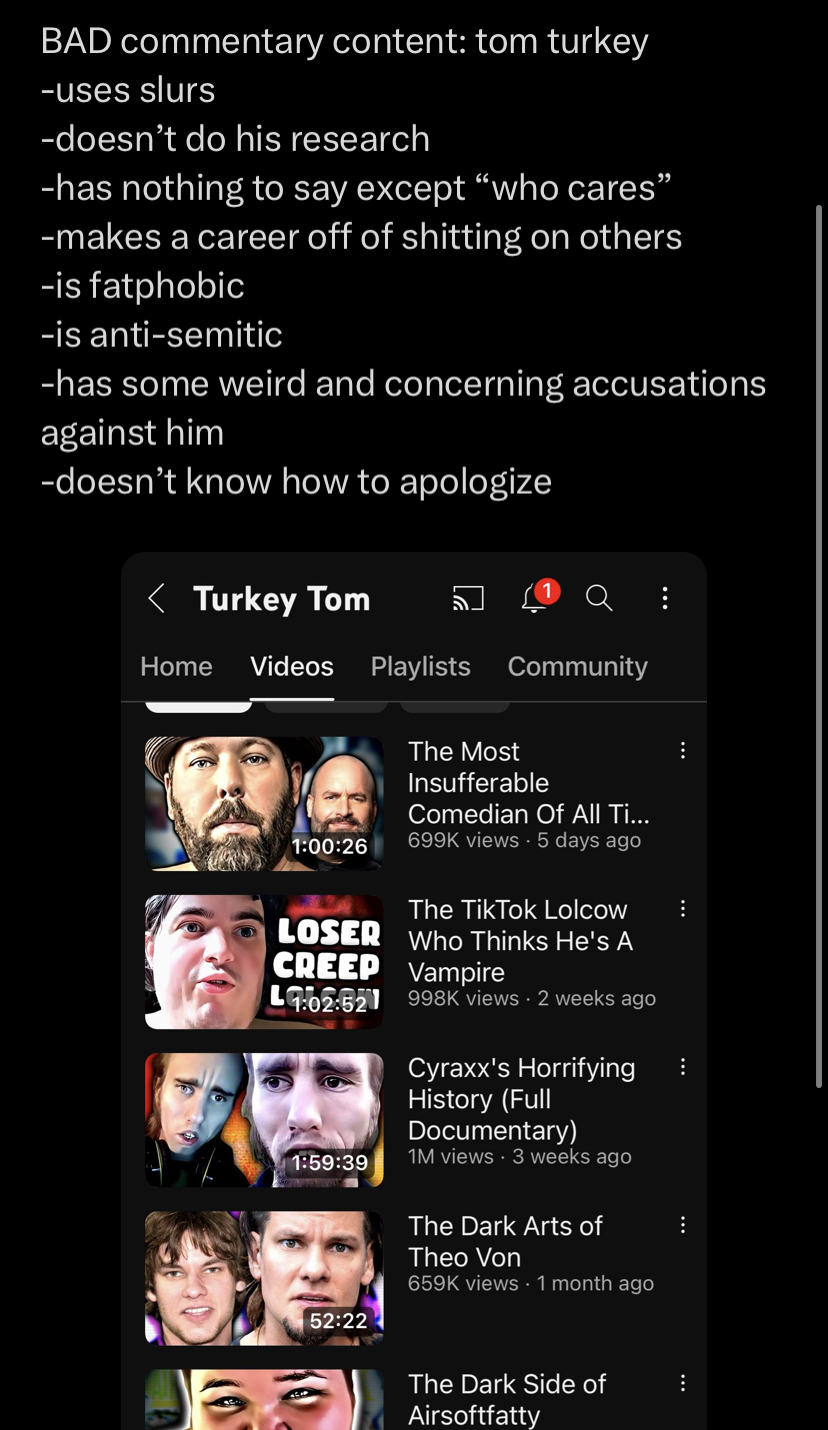The height and width of the screenshot is (1430, 828).
Task: Play the Theo Von video thumbnail
Action: (x=264, y=1278)
